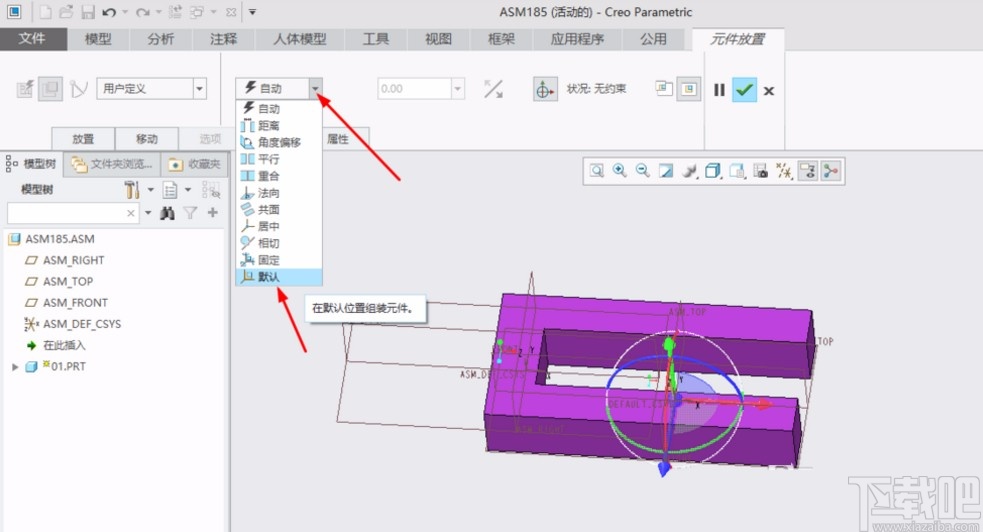Click the zoom out magnifier in view toolbar
This screenshot has height=532, width=983.
pyautogui.click(x=643, y=171)
